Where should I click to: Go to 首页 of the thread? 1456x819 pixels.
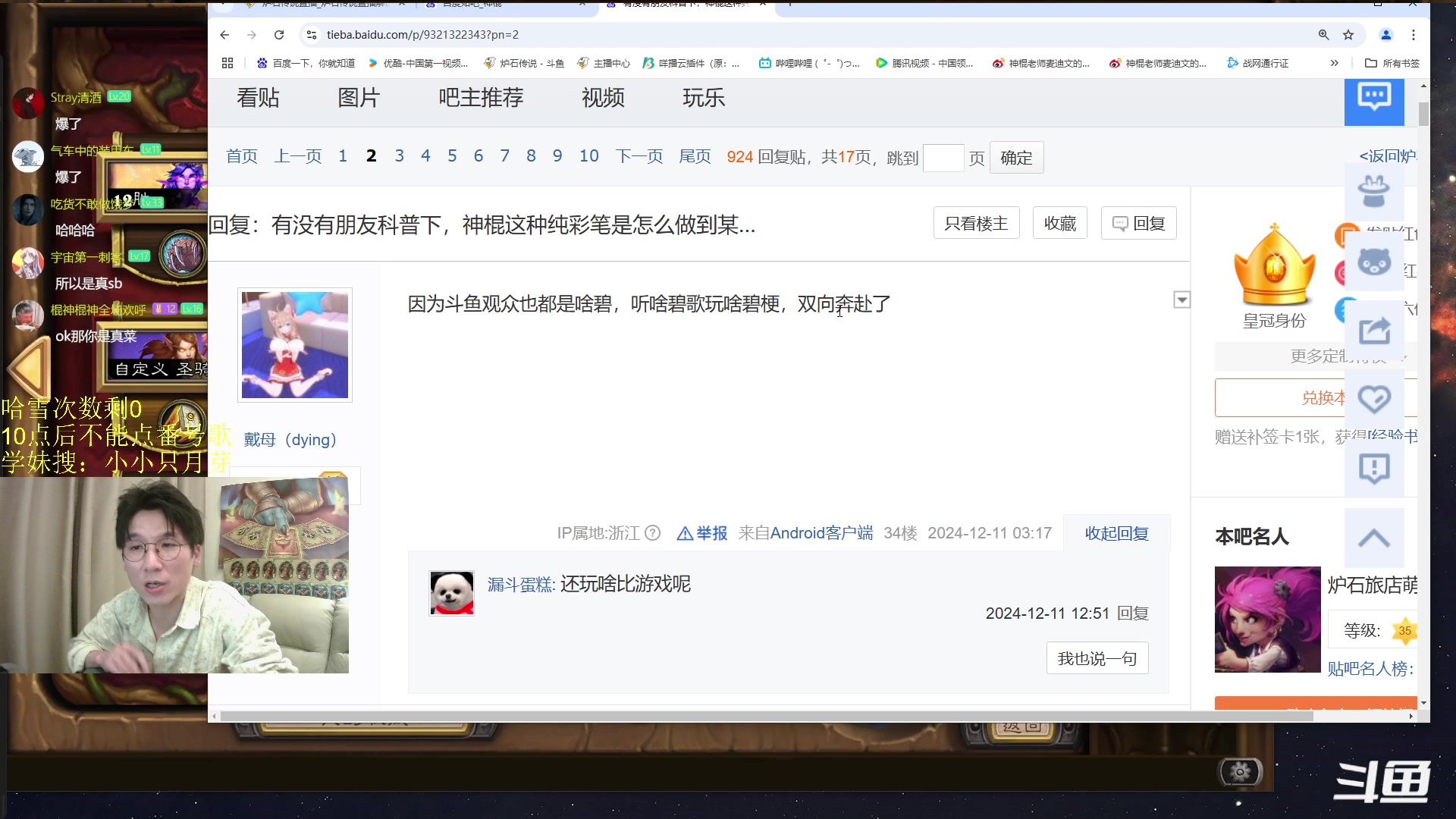(x=242, y=157)
